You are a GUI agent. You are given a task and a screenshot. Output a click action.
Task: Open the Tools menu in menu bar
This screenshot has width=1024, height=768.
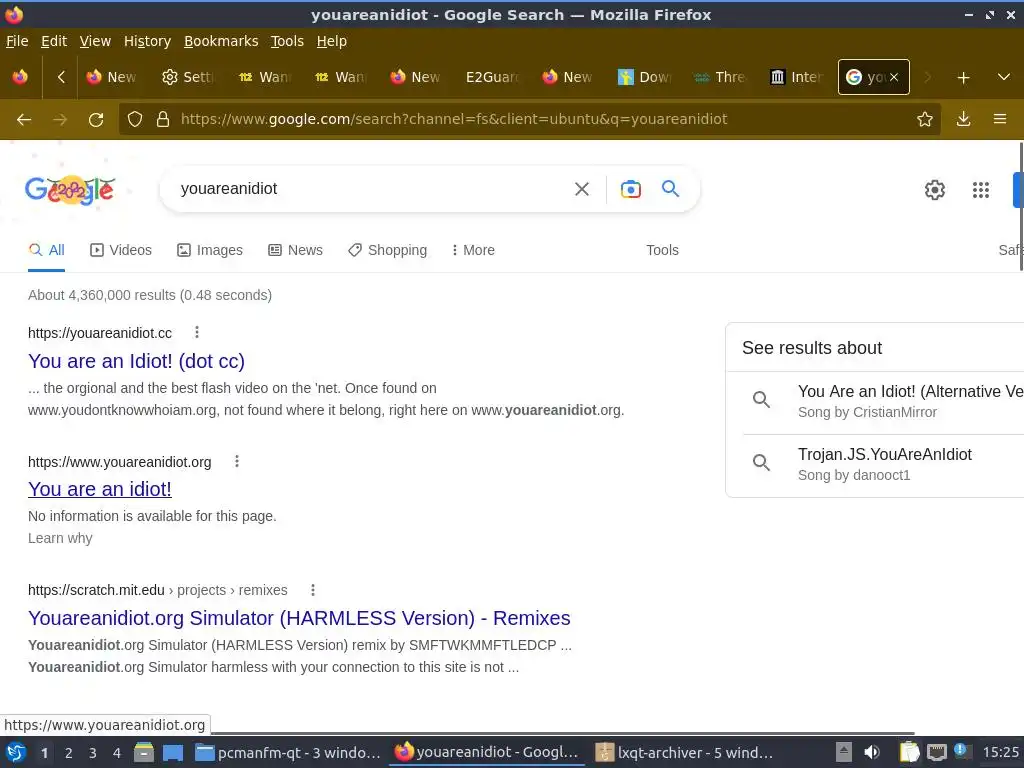point(287,41)
